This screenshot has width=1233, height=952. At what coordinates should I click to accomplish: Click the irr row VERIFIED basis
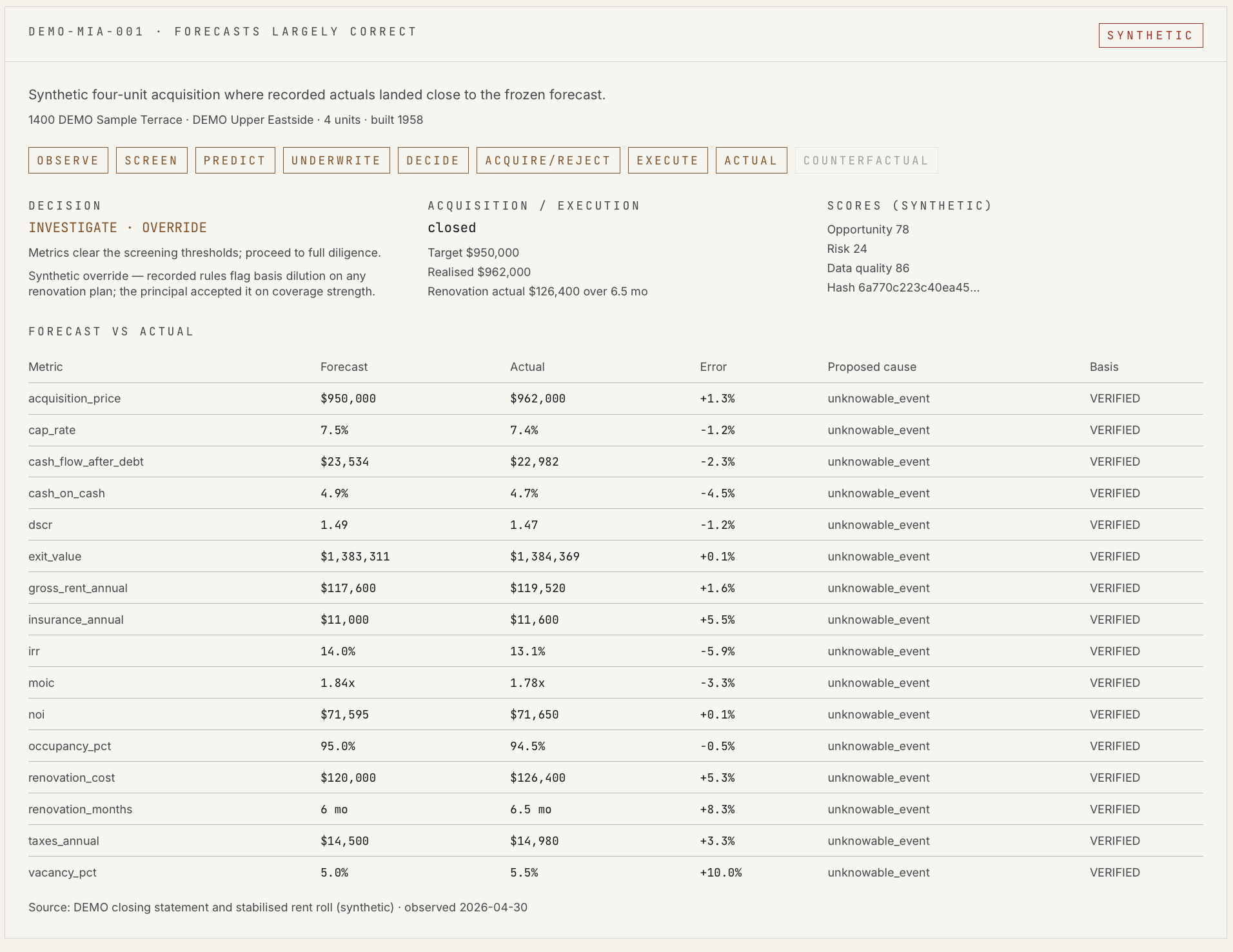click(1115, 651)
